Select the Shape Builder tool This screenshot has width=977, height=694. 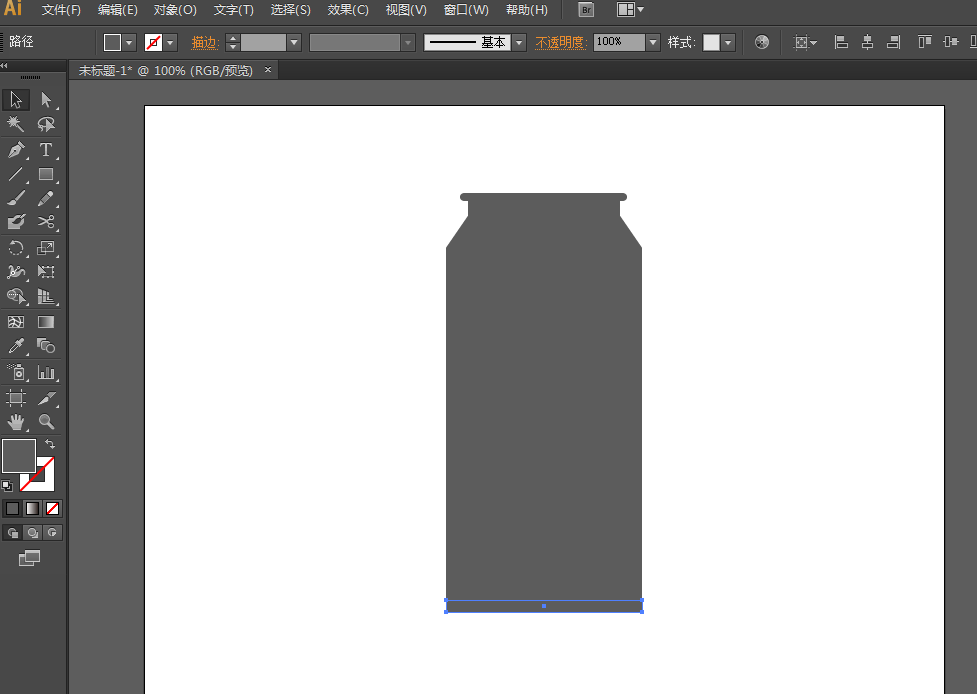tap(16, 296)
